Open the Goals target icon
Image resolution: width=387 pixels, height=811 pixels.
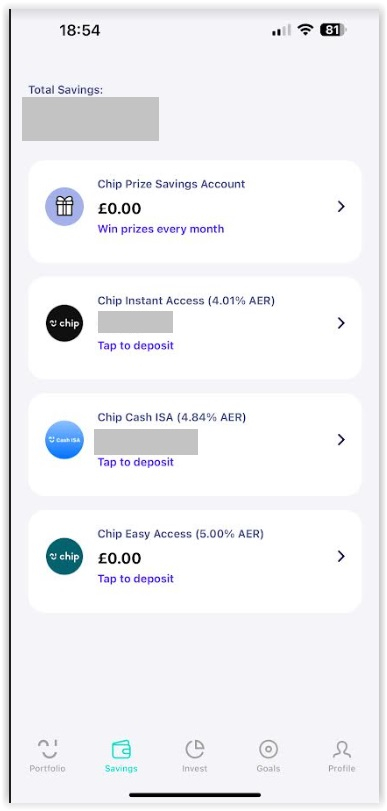pyautogui.click(x=268, y=748)
